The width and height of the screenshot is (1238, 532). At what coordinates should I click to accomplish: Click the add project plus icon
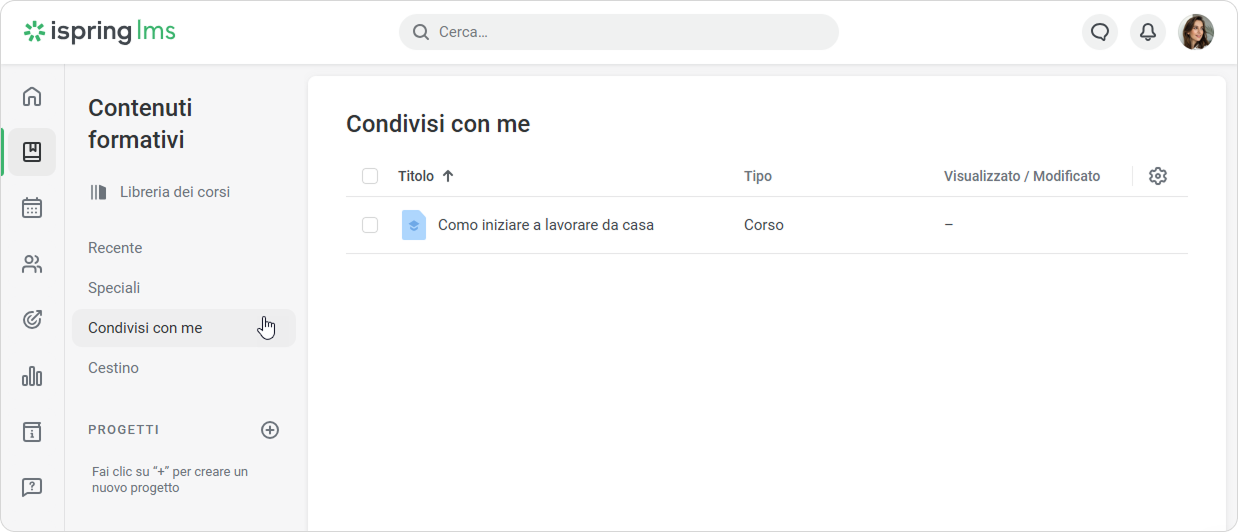(270, 430)
